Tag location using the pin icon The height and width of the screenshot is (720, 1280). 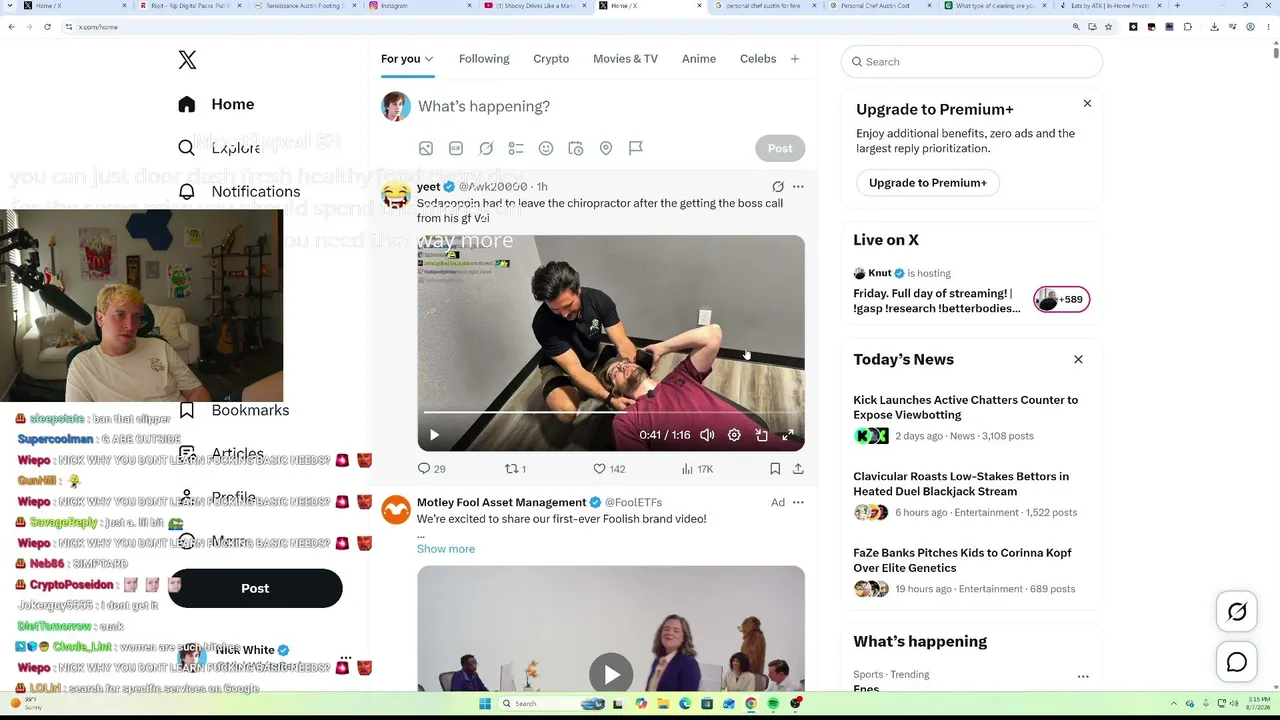pos(606,148)
